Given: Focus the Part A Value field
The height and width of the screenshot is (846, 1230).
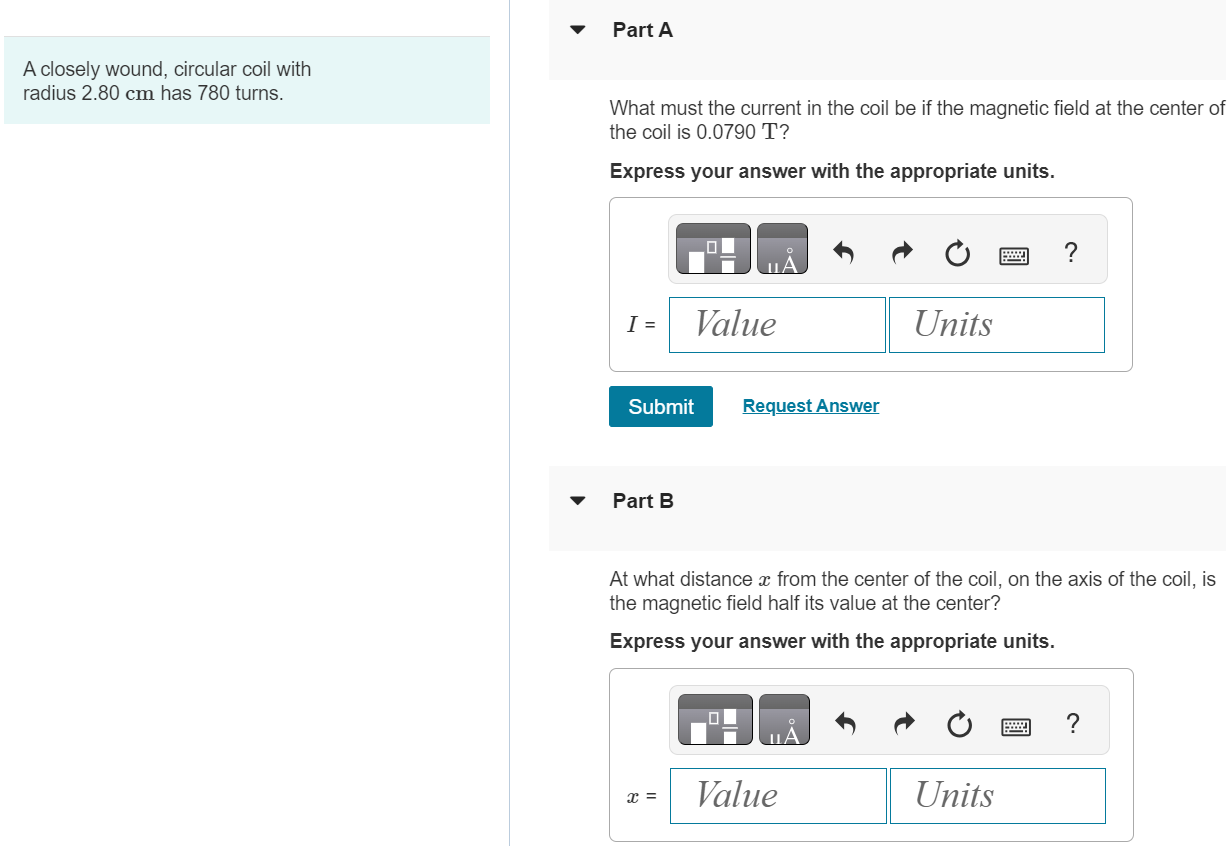Looking at the screenshot, I should [x=777, y=325].
